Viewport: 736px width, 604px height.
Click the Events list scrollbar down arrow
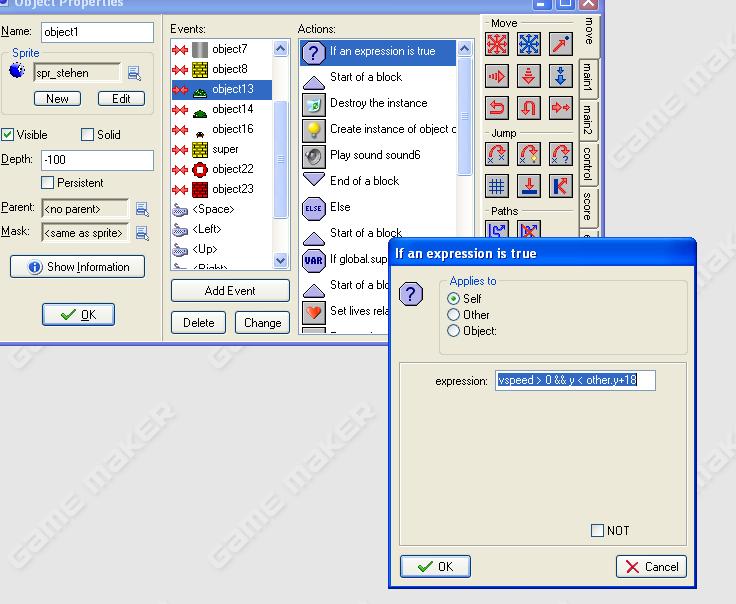click(x=281, y=260)
